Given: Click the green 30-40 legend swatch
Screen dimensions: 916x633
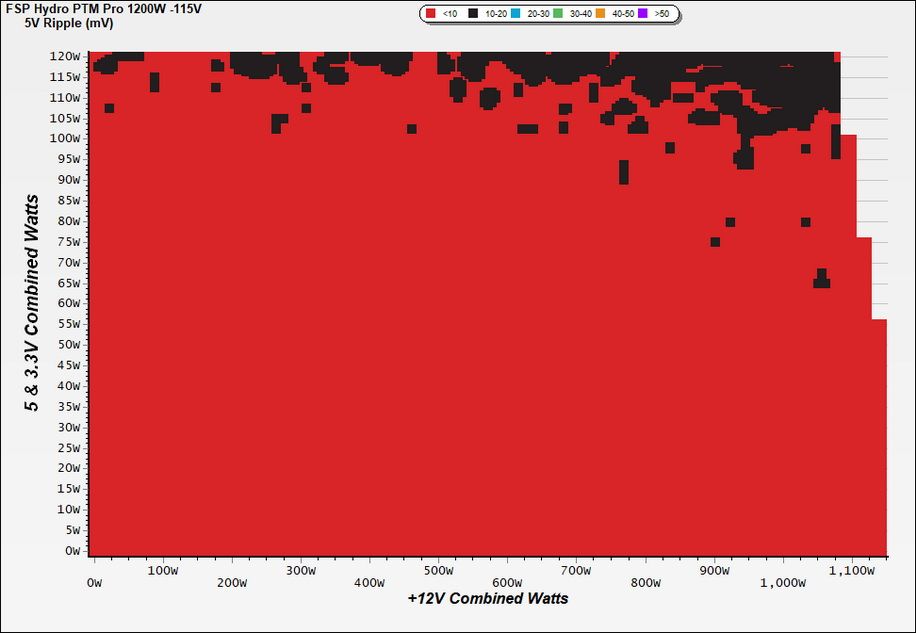Looking at the screenshot, I should pyautogui.click(x=558, y=13).
